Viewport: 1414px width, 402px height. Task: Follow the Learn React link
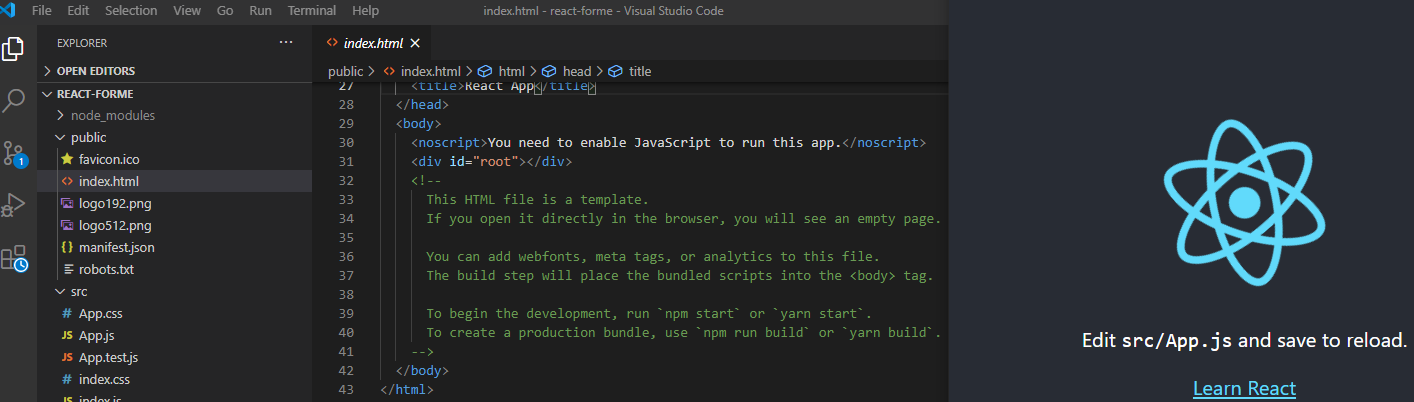tap(1244, 388)
